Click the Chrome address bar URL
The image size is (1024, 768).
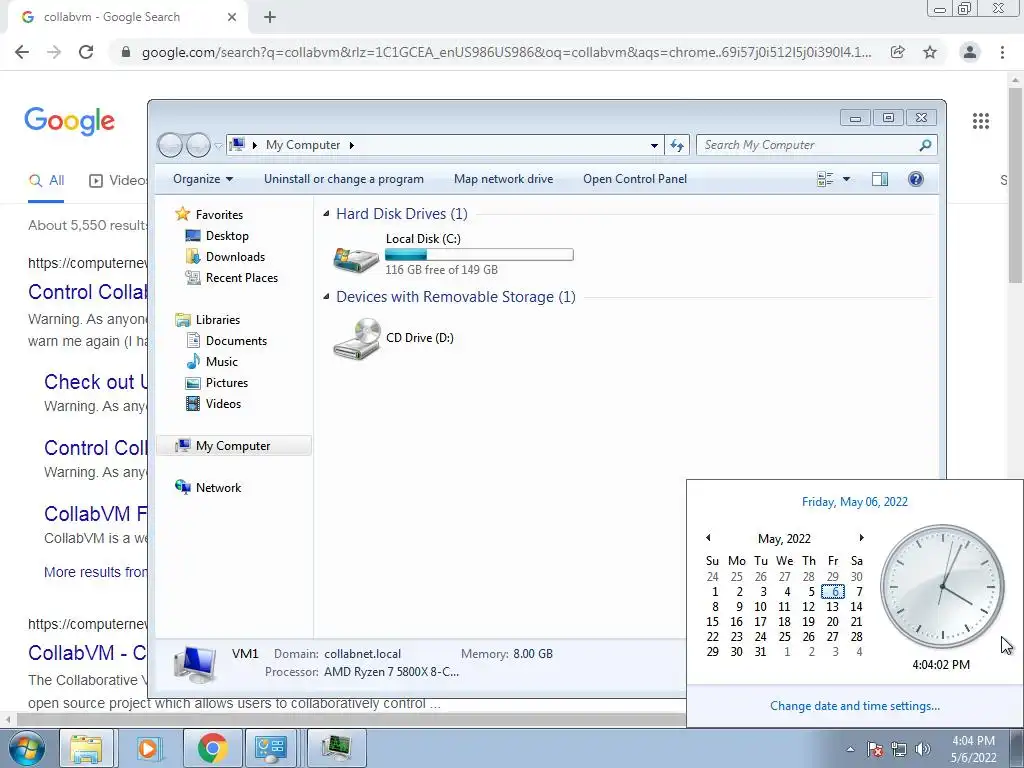point(507,52)
